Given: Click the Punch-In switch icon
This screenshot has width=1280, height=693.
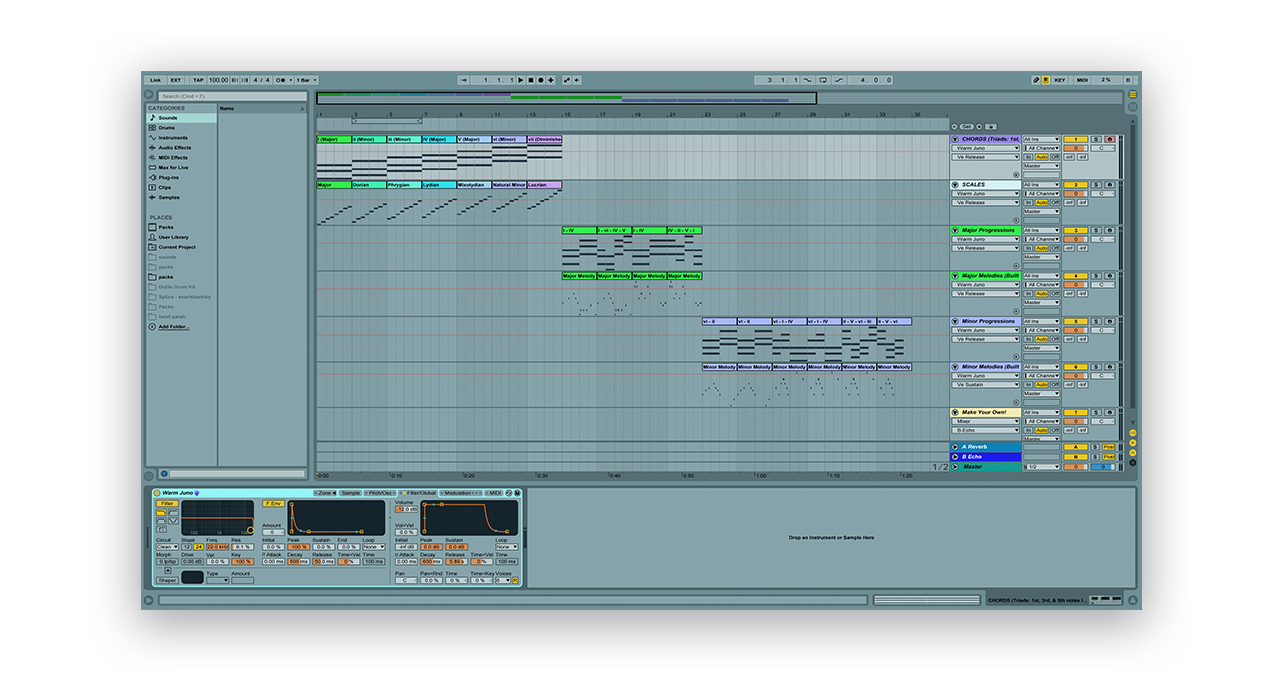Looking at the screenshot, I should tap(807, 80).
